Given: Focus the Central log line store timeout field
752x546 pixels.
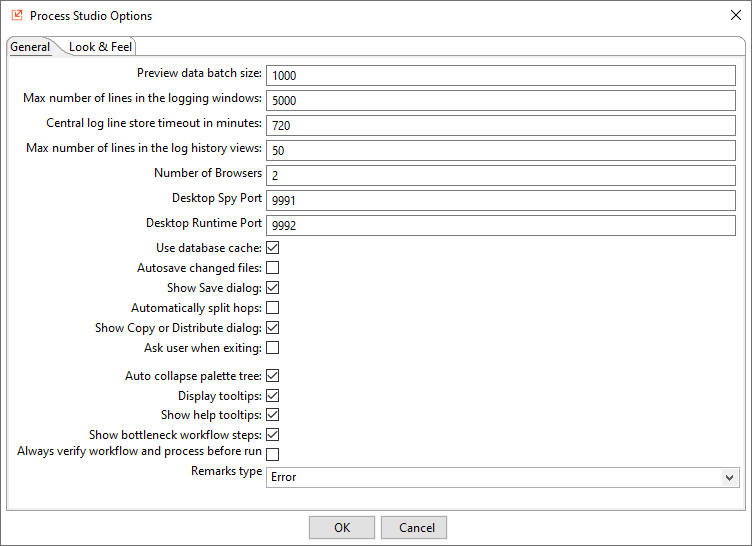Looking at the screenshot, I should point(502,126).
